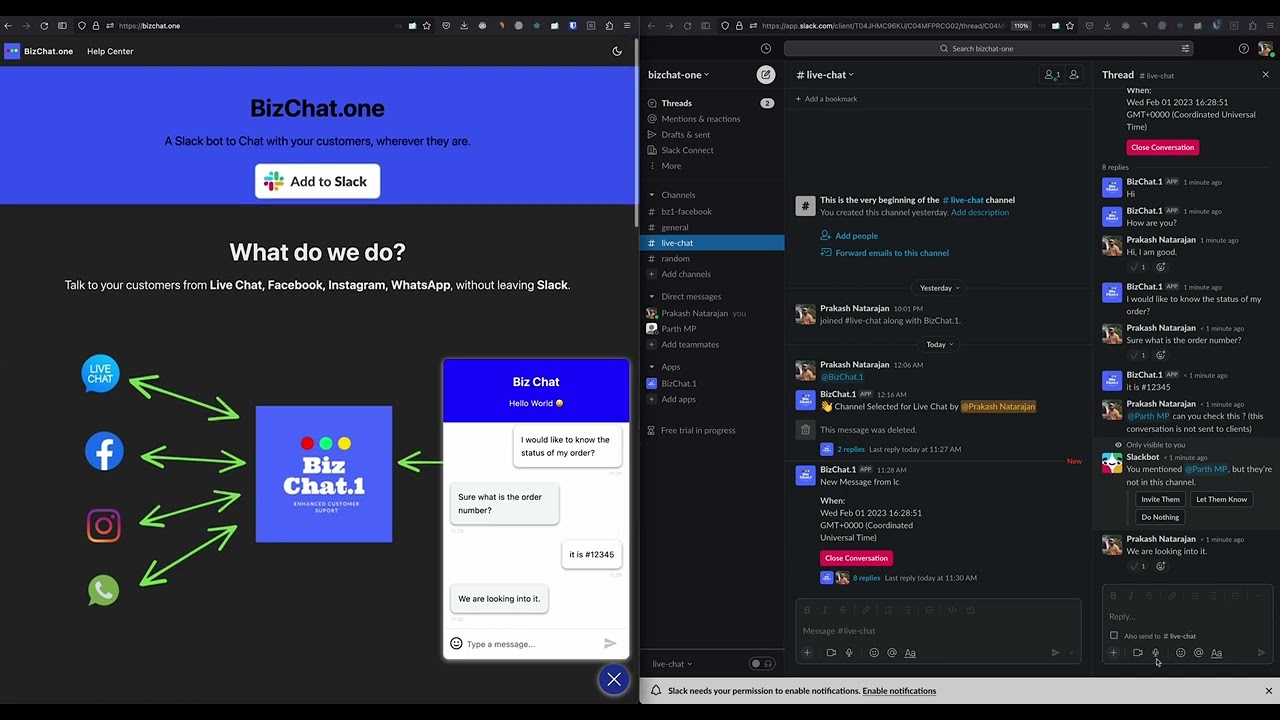The height and width of the screenshot is (720, 1280).
Task: Expand the Yesterday date dropdown
Action: coord(939,288)
